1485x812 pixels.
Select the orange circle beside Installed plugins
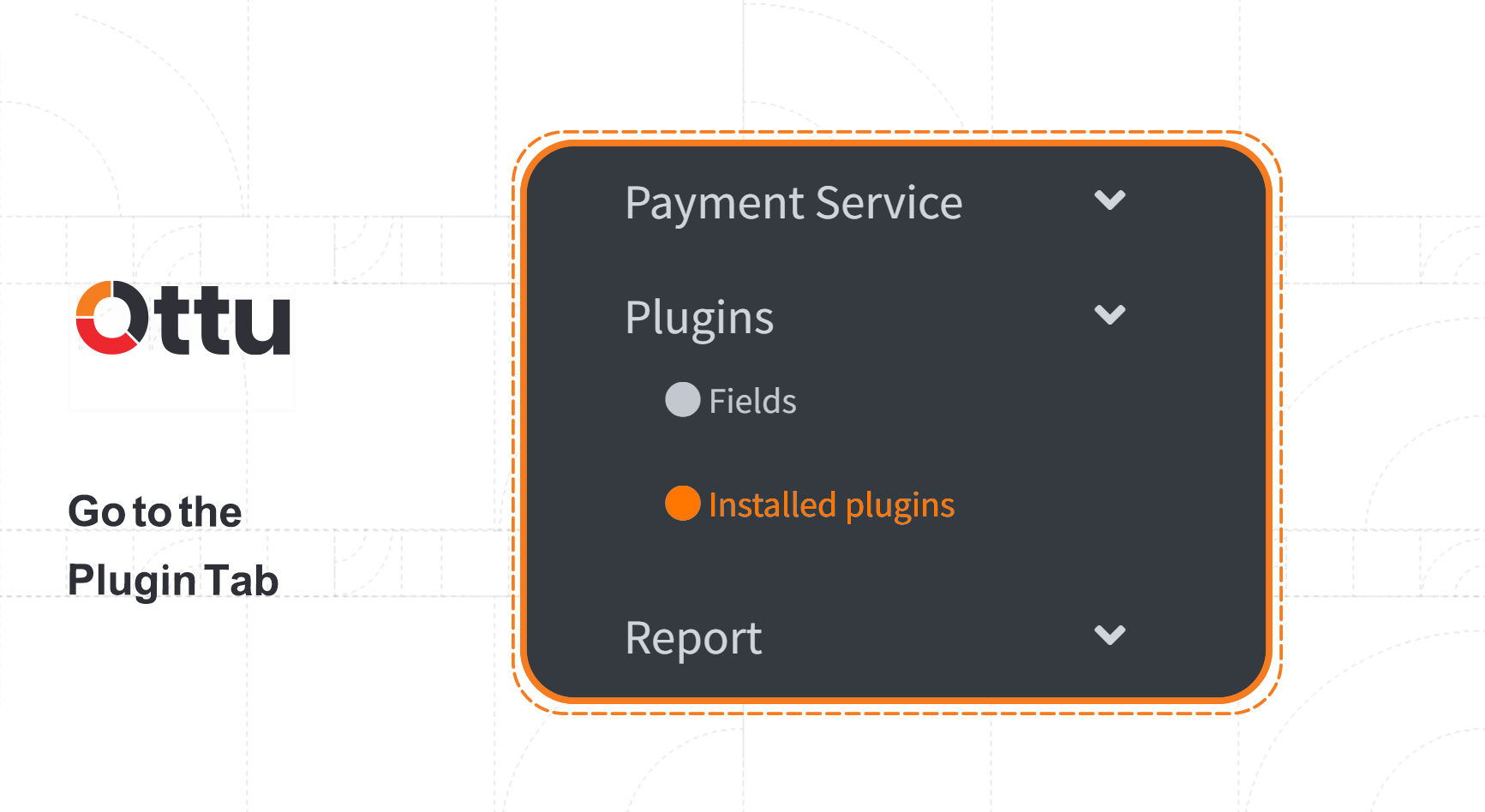pyautogui.click(x=683, y=504)
